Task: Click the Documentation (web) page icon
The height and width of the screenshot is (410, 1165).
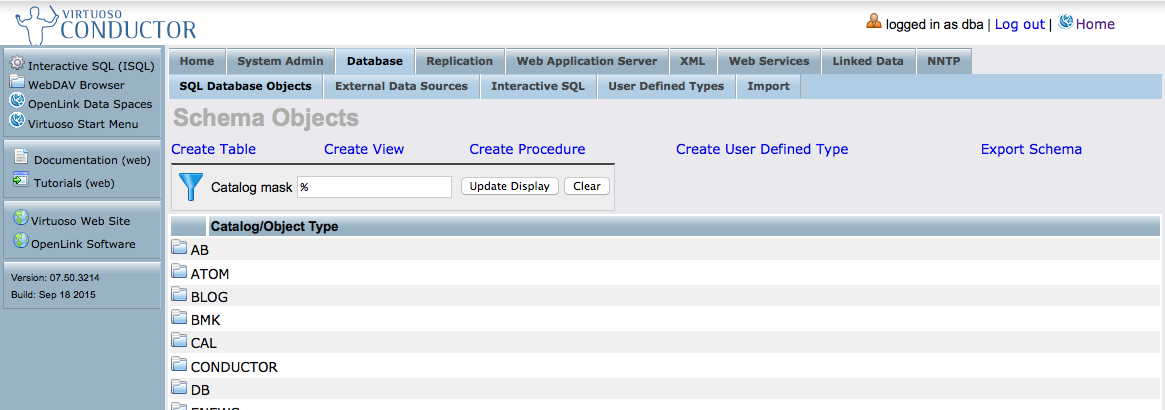Action: 21,159
